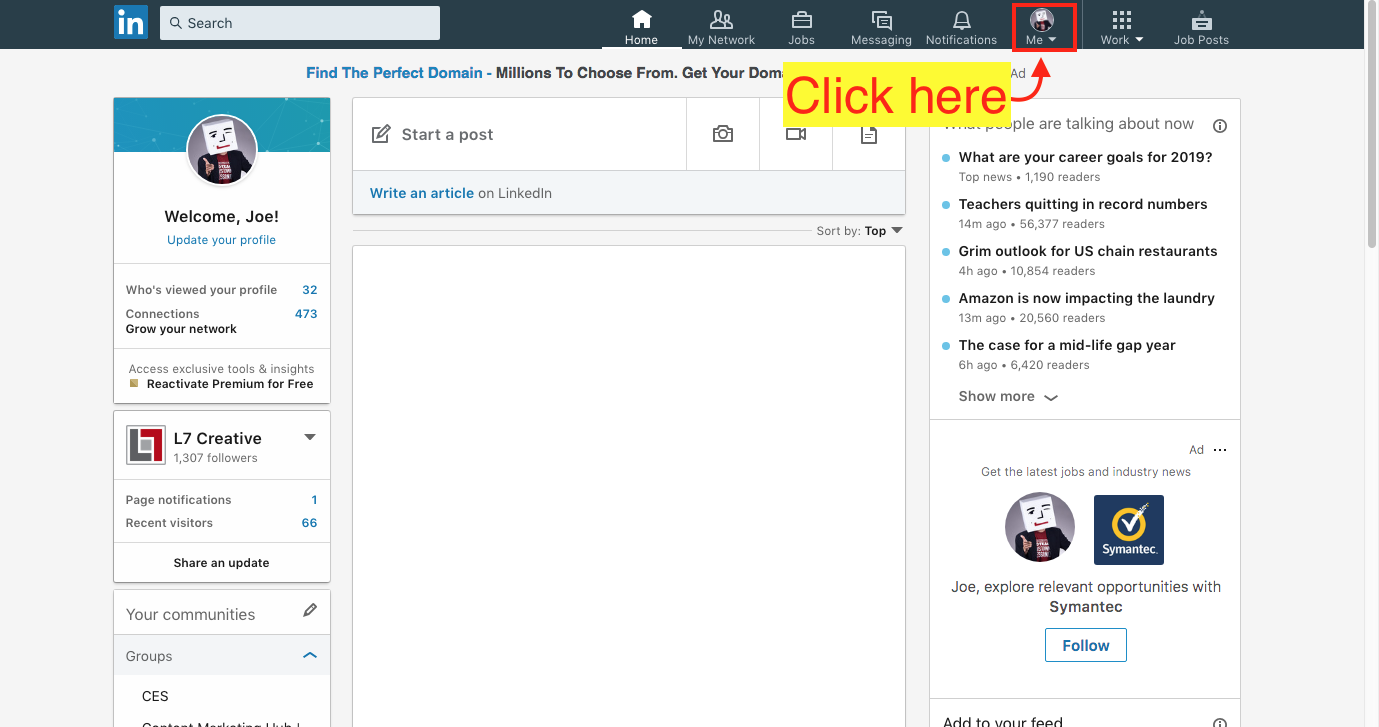
Task: Open the ad's three-dot options menu
Action: (x=1219, y=450)
